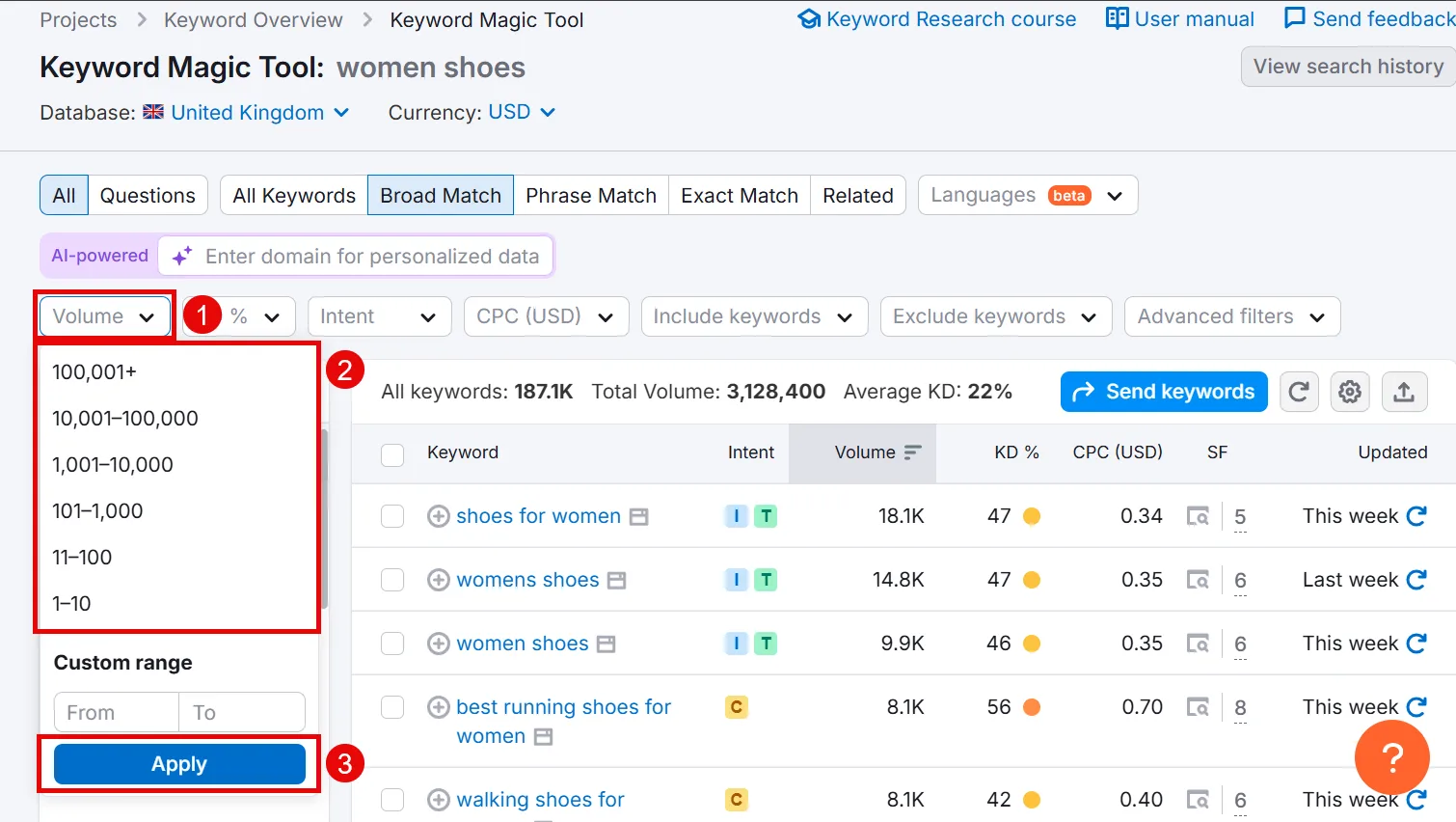The height and width of the screenshot is (822, 1456).
Task: Click SERP page icon after womens shoes
Action: (x=617, y=581)
